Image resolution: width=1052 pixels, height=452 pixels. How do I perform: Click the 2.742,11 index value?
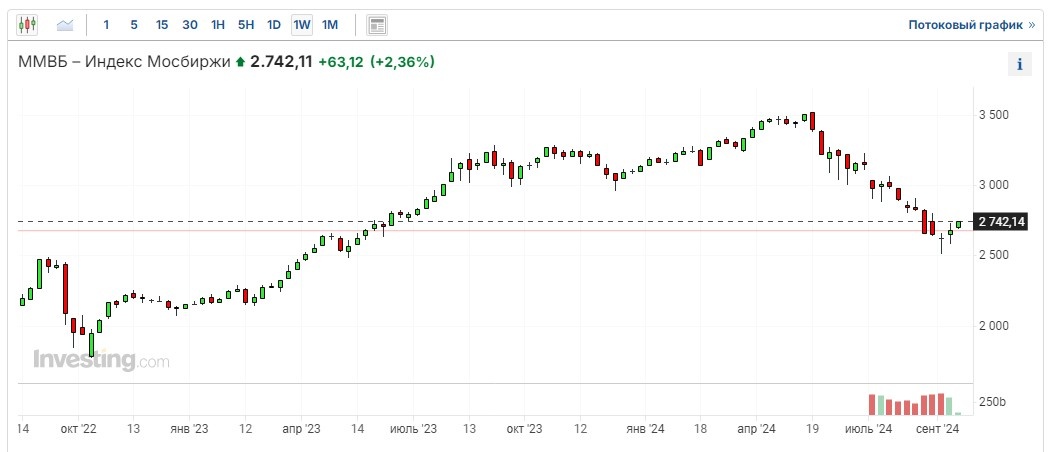coord(281,62)
